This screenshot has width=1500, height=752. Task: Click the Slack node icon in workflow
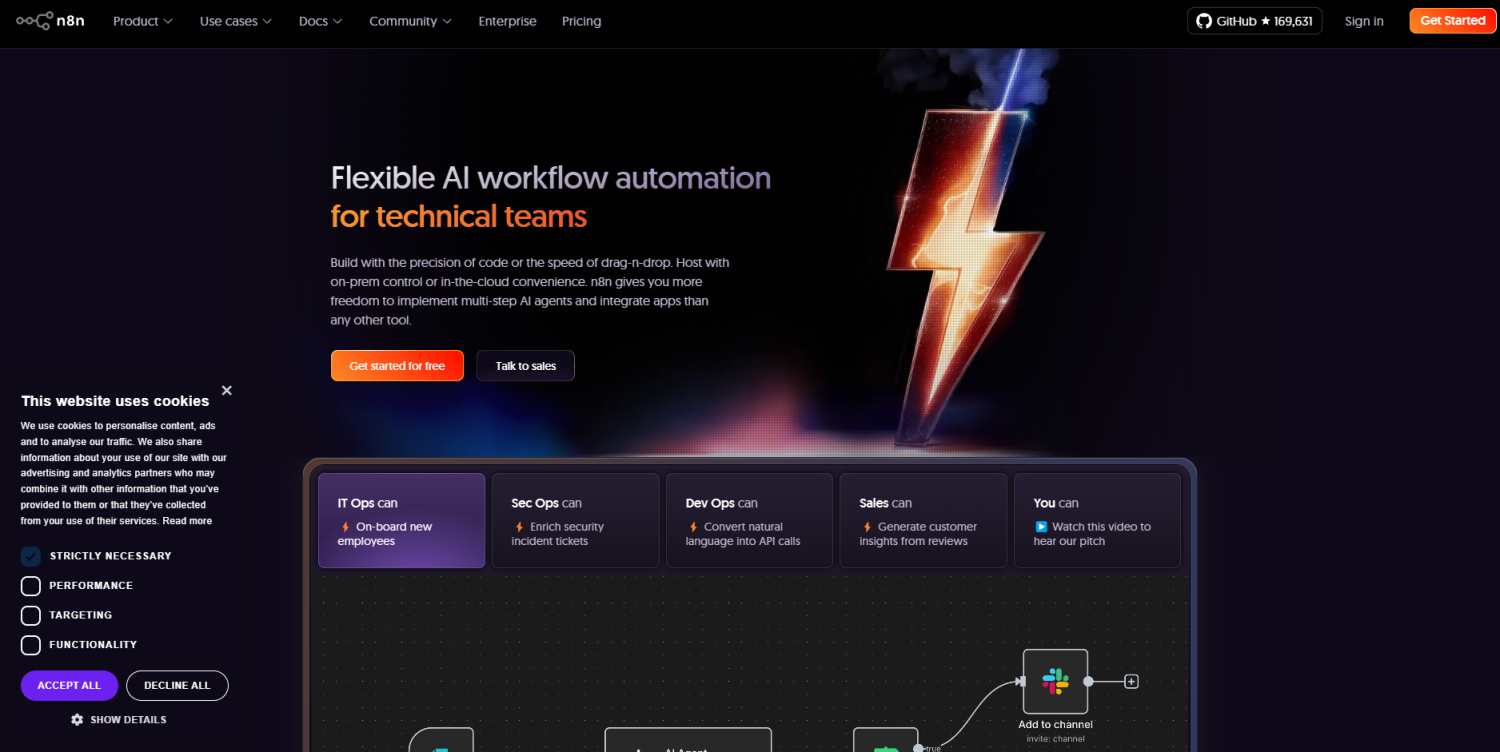(1055, 681)
